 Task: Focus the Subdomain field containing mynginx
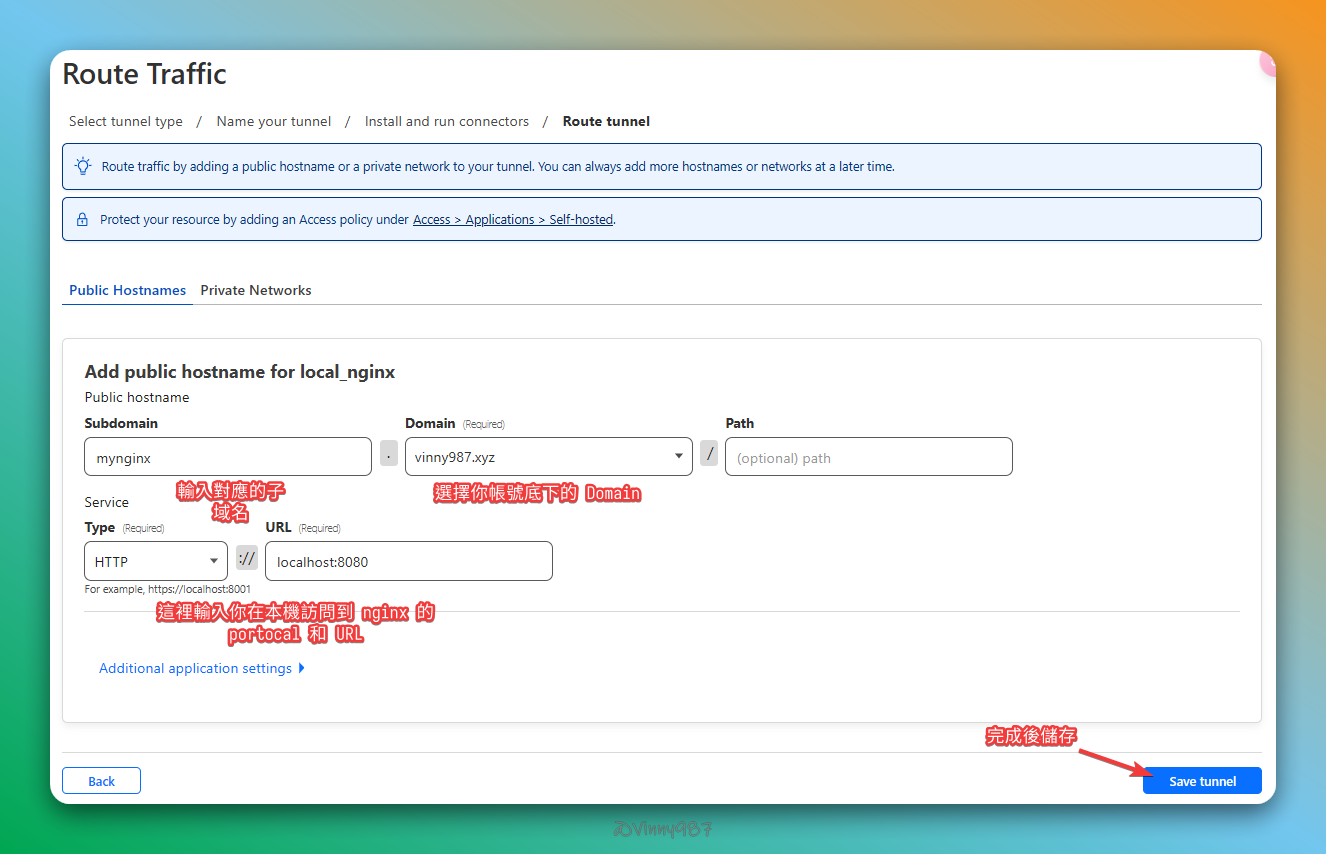coord(228,457)
